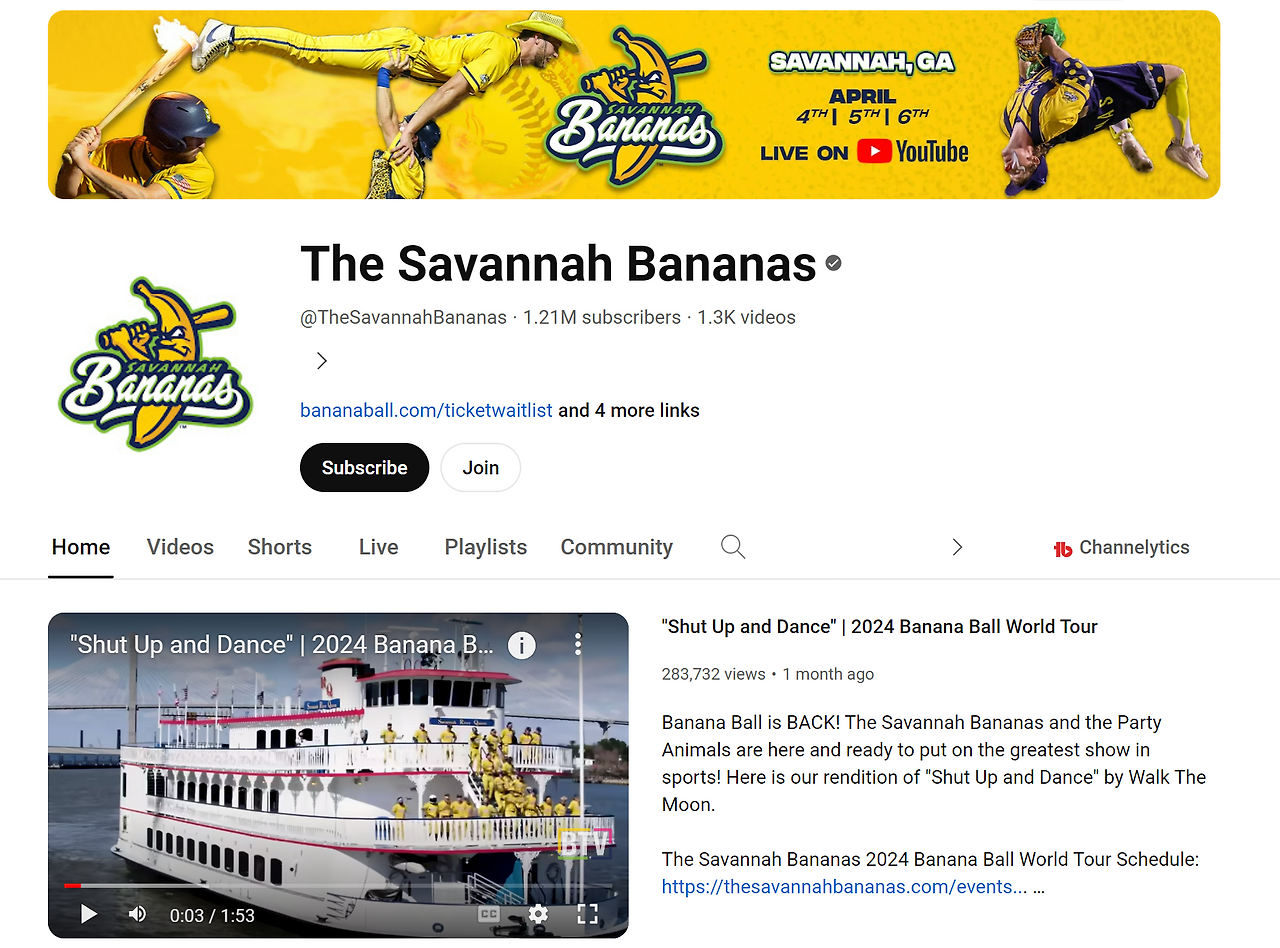1280x948 pixels.
Task: Open "Shut Up and Dance" video title
Action: 880,627
